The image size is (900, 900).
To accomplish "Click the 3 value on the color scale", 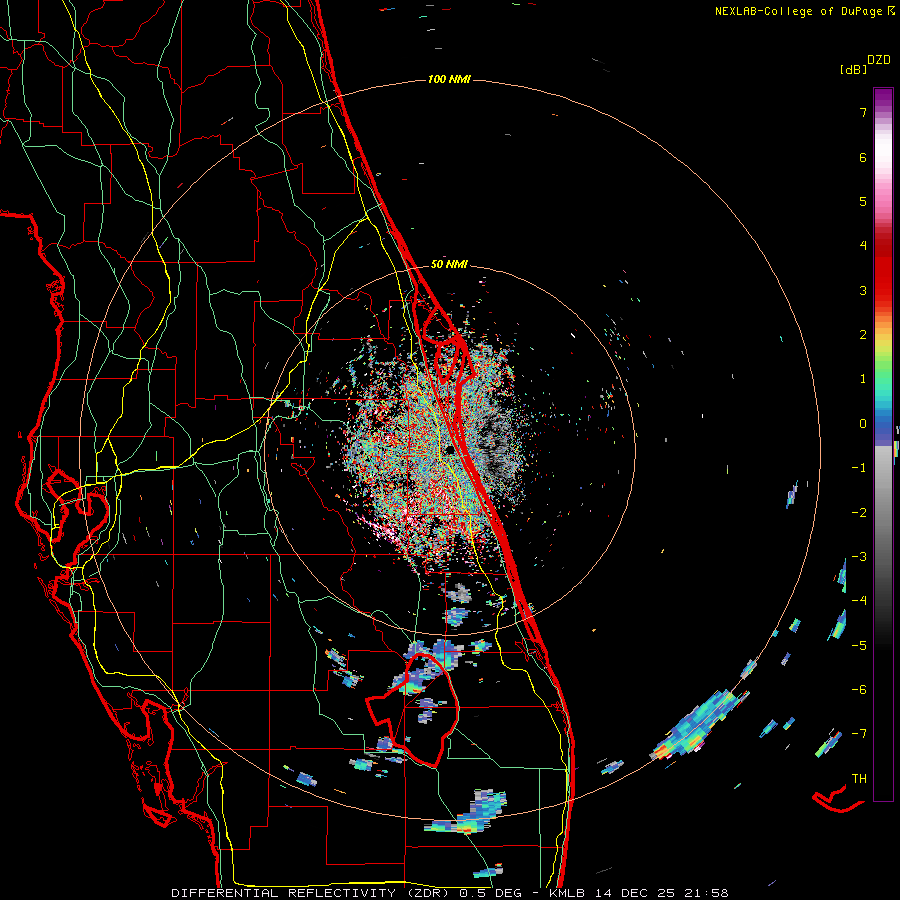I will 863,290.
